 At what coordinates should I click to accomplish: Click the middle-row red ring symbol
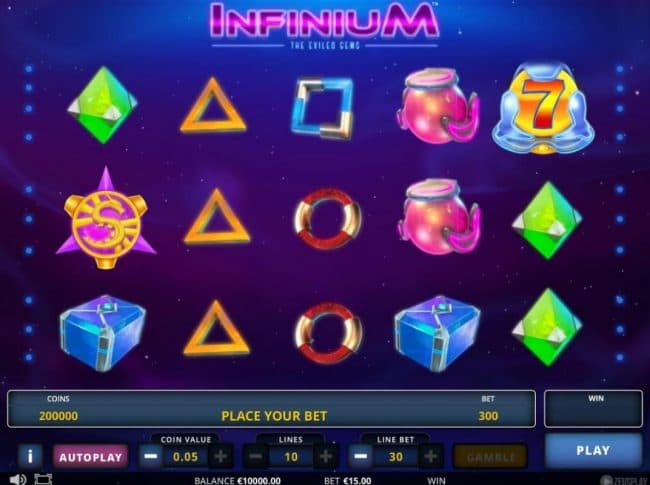327,218
